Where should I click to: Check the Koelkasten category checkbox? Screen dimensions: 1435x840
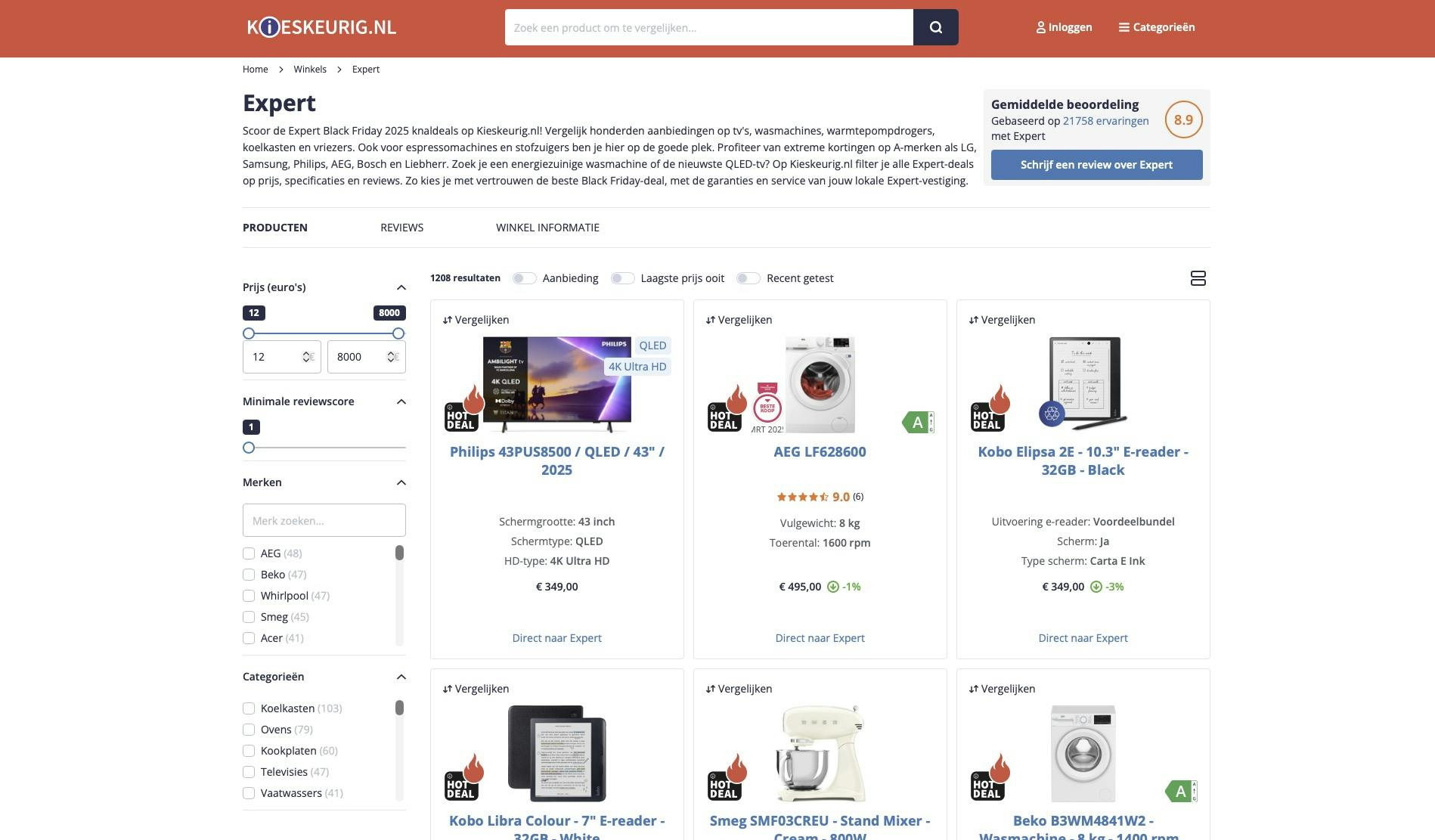coord(249,708)
